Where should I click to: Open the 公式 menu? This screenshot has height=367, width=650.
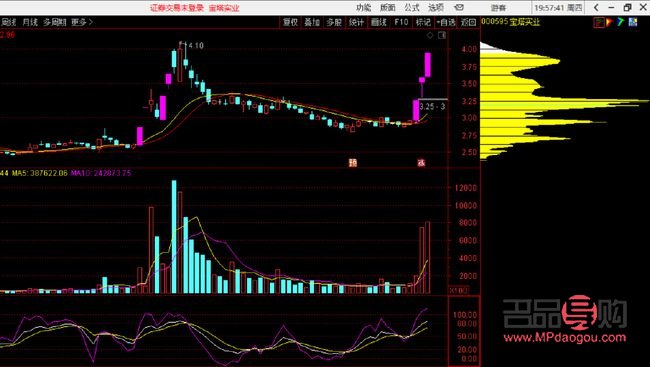(412, 7)
